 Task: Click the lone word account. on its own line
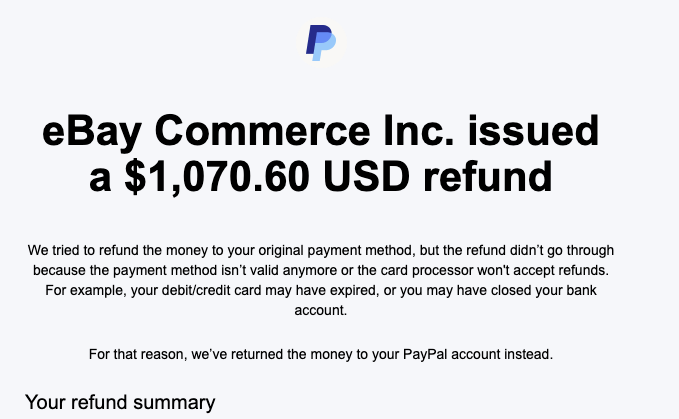[x=320, y=310]
